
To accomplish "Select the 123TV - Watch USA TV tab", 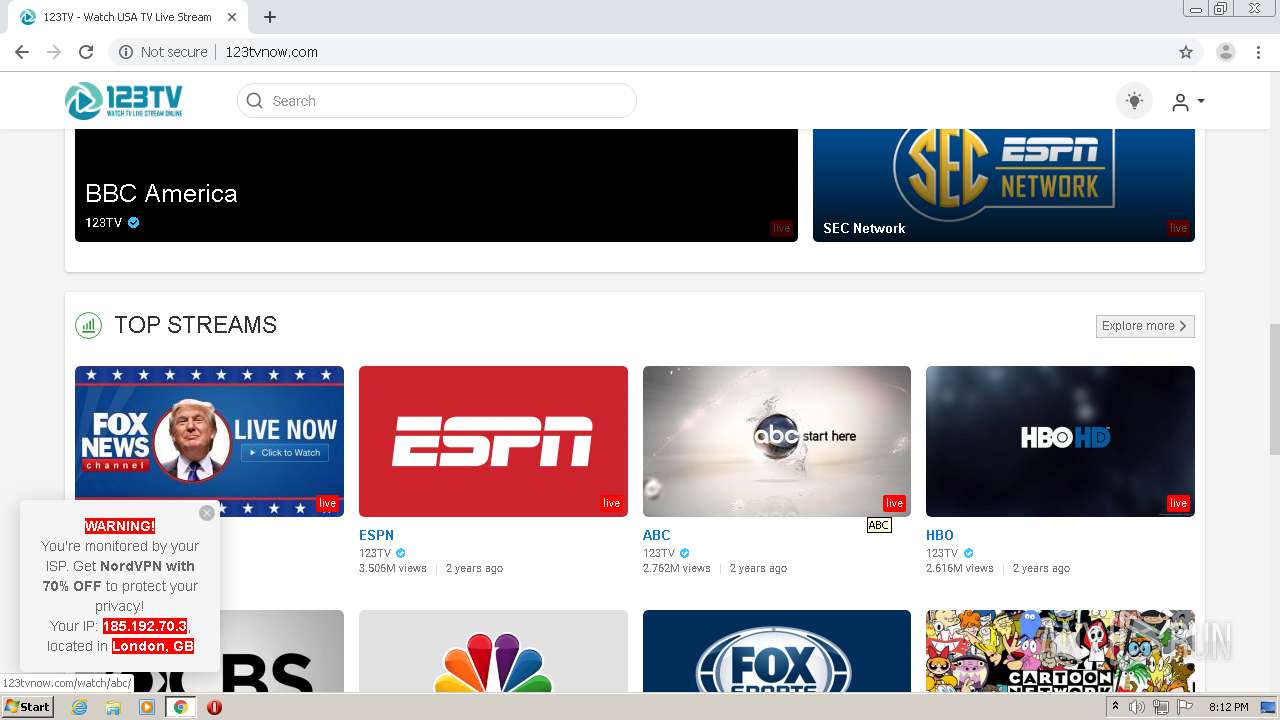I will (x=127, y=17).
